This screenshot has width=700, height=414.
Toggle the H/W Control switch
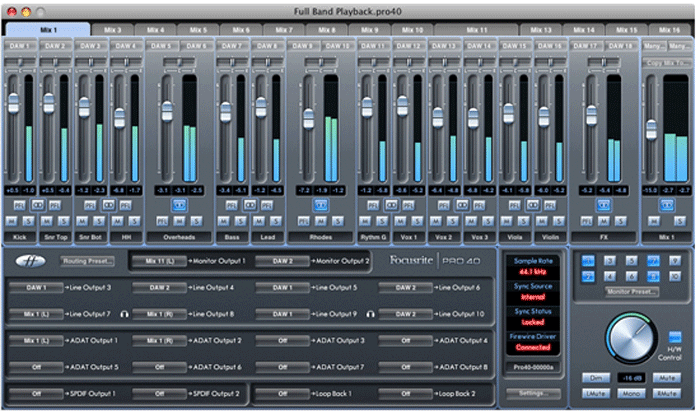pos(675,338)
